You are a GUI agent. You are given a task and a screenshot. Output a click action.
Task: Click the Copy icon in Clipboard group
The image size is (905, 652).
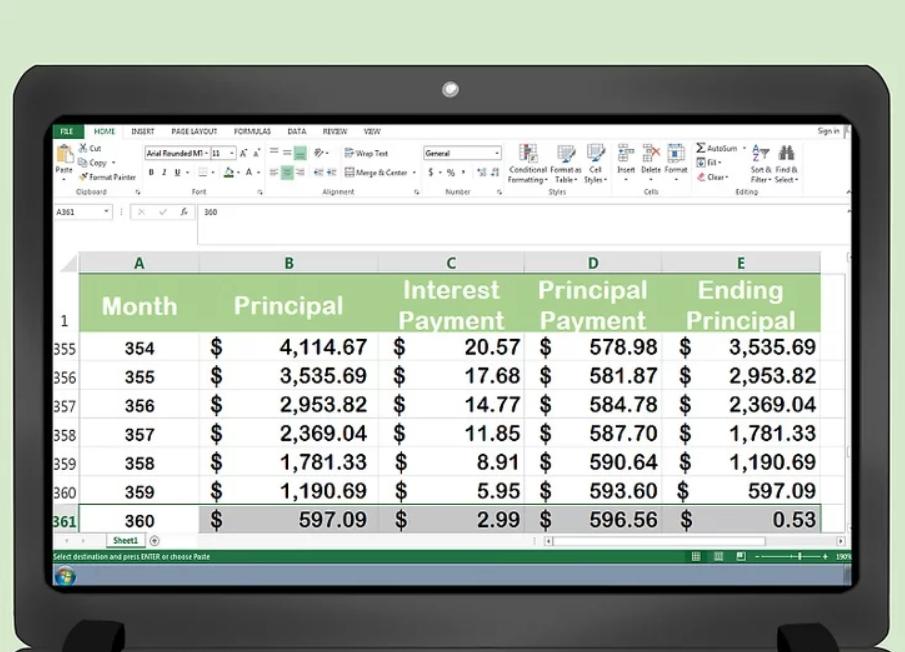coord(84,163)
